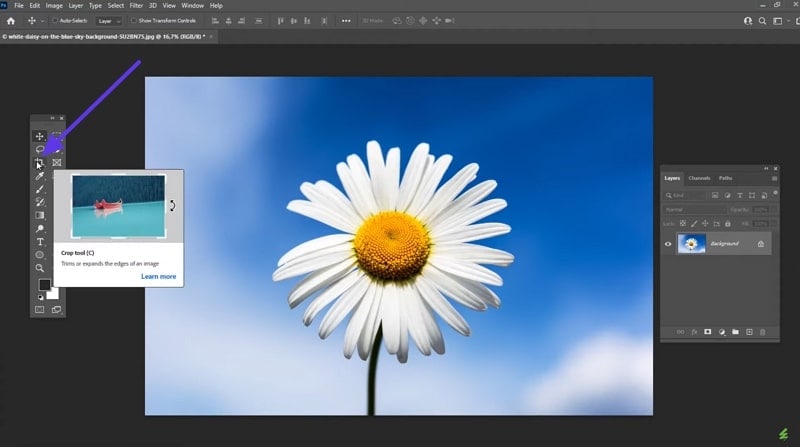Select the Crop tool

[39, 163]
